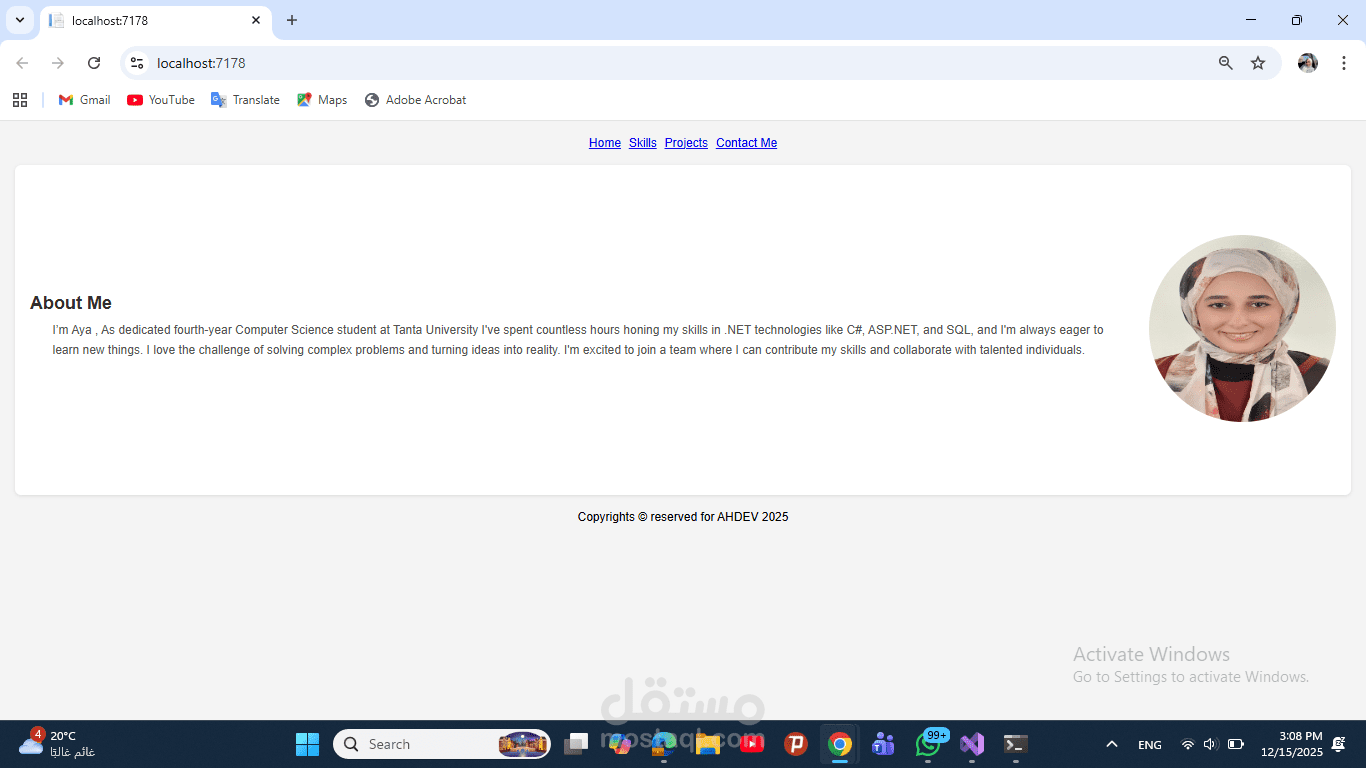Open the YouTube bookmark
Viewport: 1366px width, 768px height.
coord(161,100)
